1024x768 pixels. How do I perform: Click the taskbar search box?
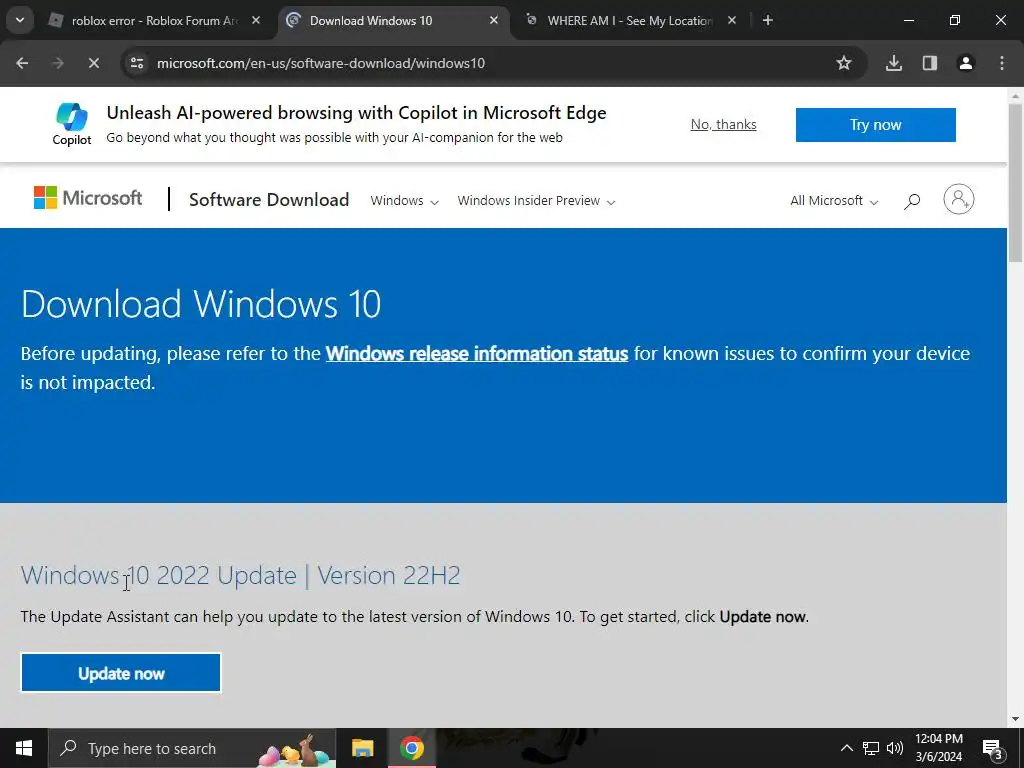pos(191,748)
